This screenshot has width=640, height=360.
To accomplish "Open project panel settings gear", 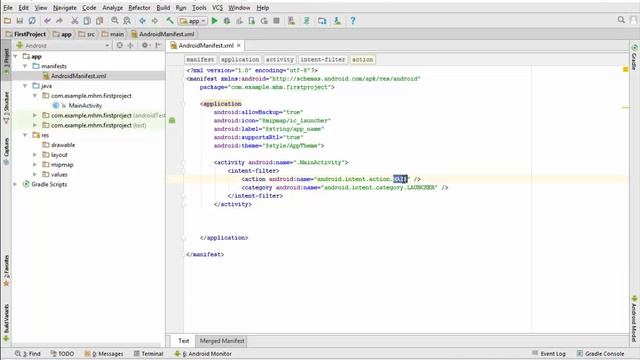I will click(145, 45).
